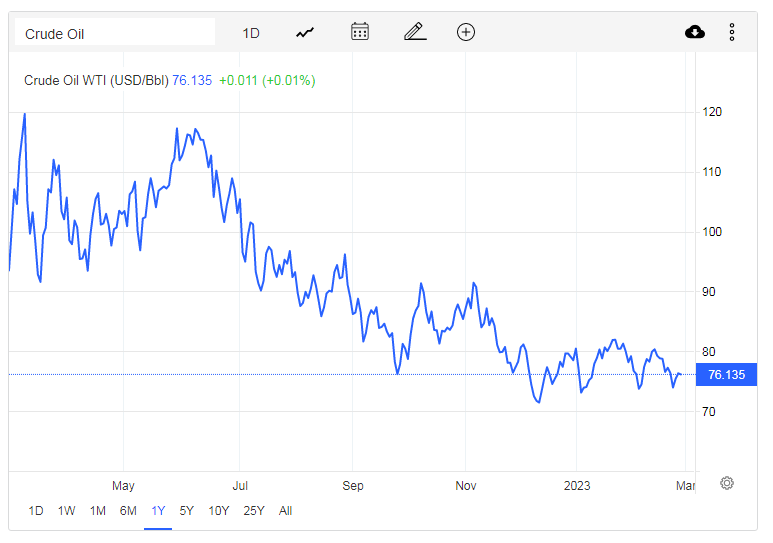Show the 10Y price history
This screenshot has width=773, height=543.
[x=218, y=510]
